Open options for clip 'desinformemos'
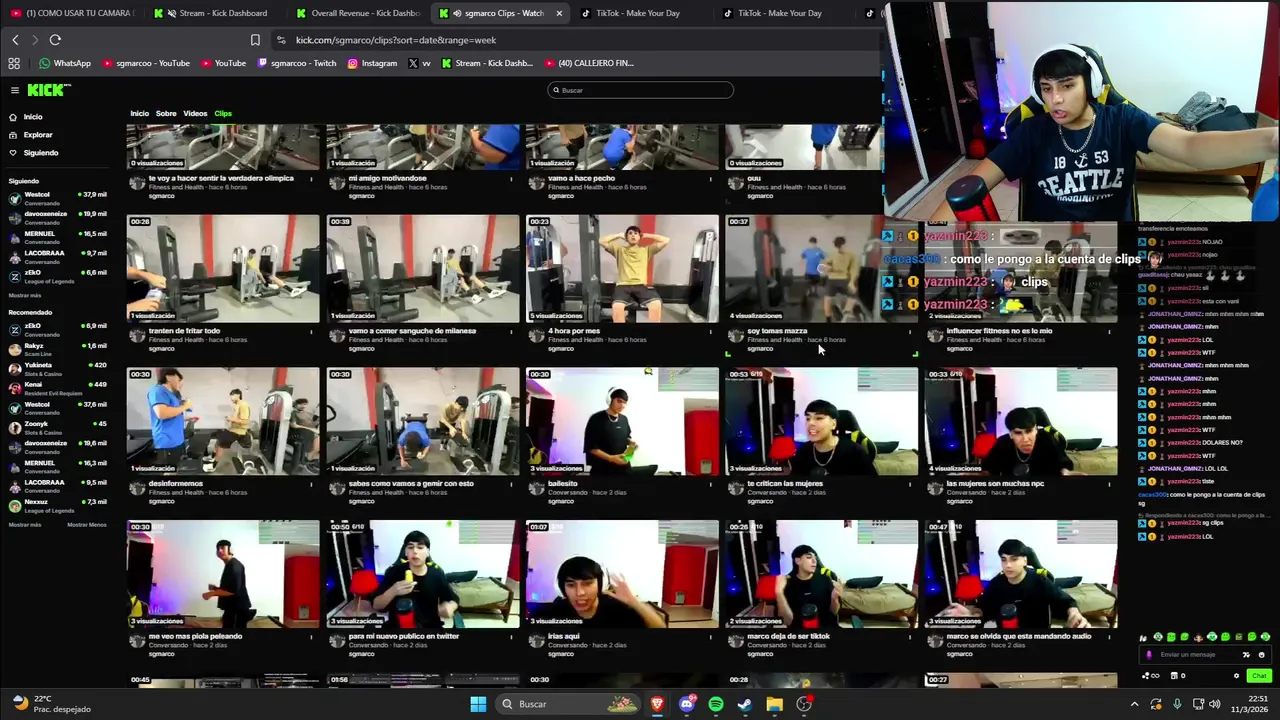This screenshot has width=1280, height=720. click(311, 485)
